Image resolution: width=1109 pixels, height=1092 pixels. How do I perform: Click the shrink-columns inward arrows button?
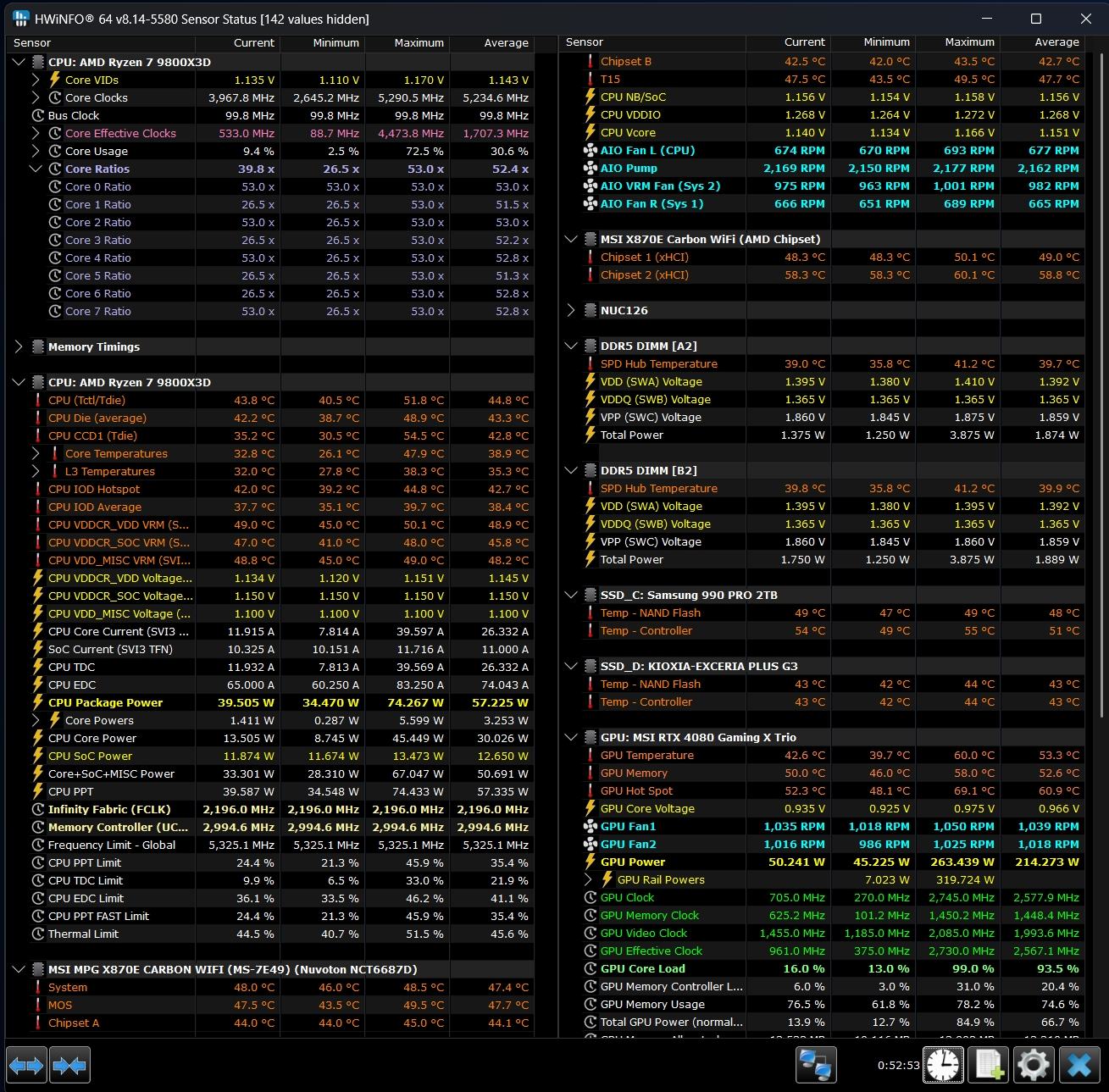(x=69, y=1065)
